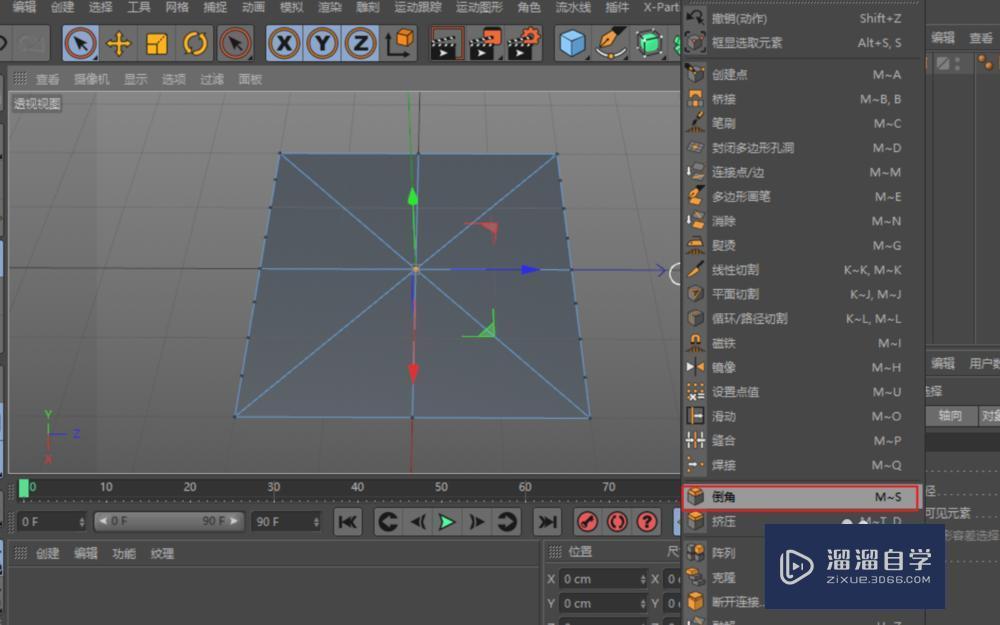Go to next keyframe button

(506, 522)
